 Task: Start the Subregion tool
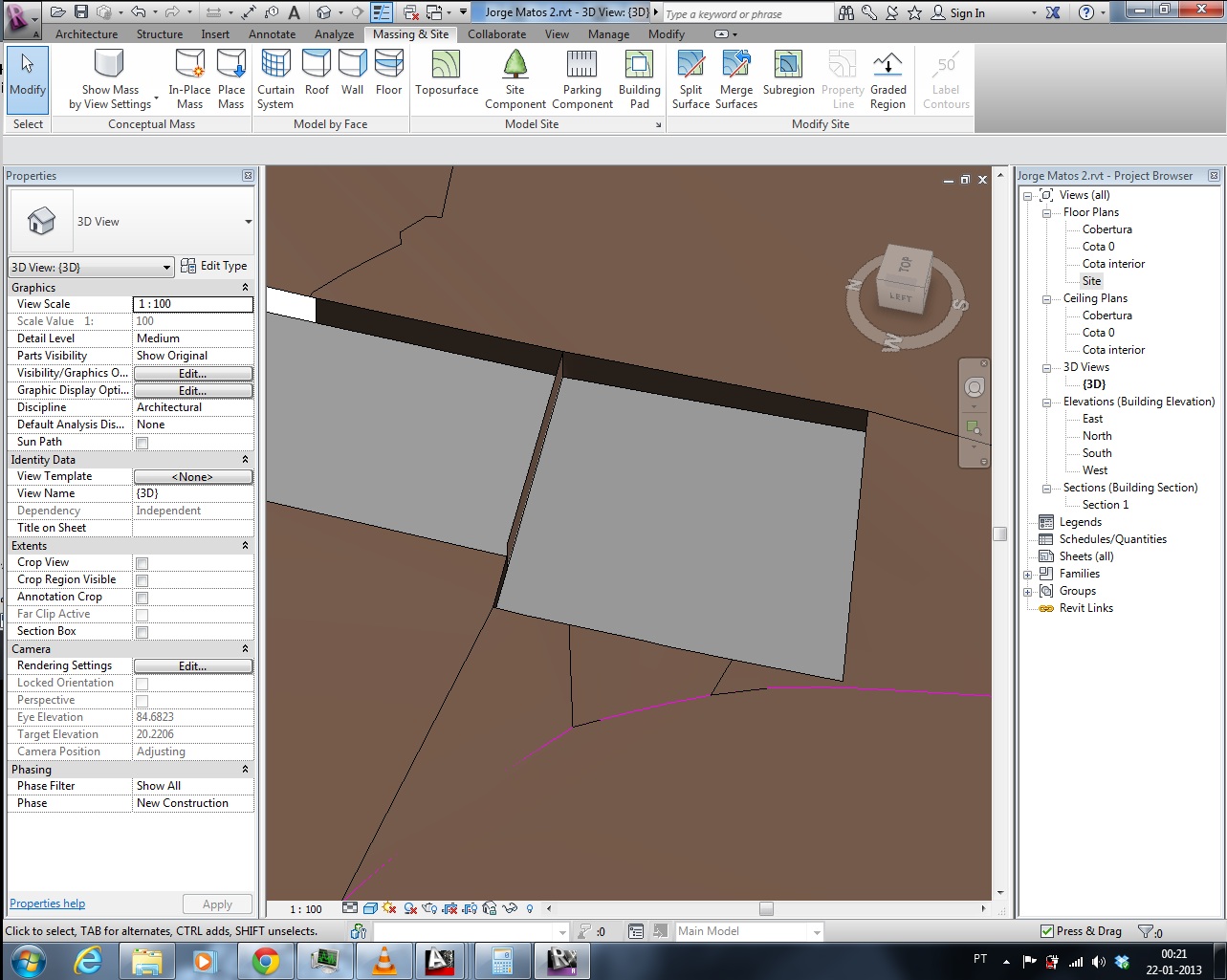pyautogui.click(x=788, y=76)
